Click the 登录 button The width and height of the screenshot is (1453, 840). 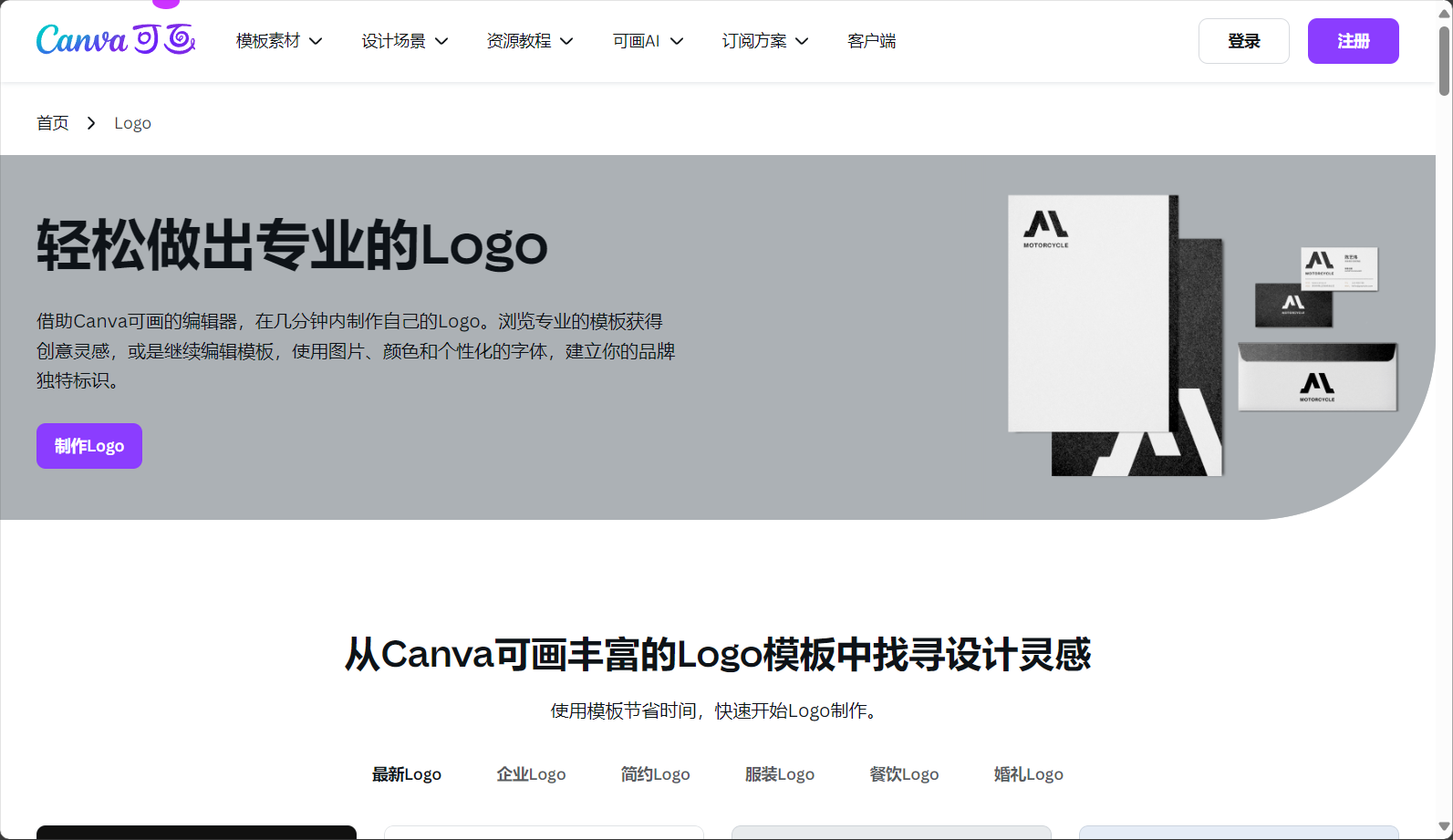(x=1244, y=41)
